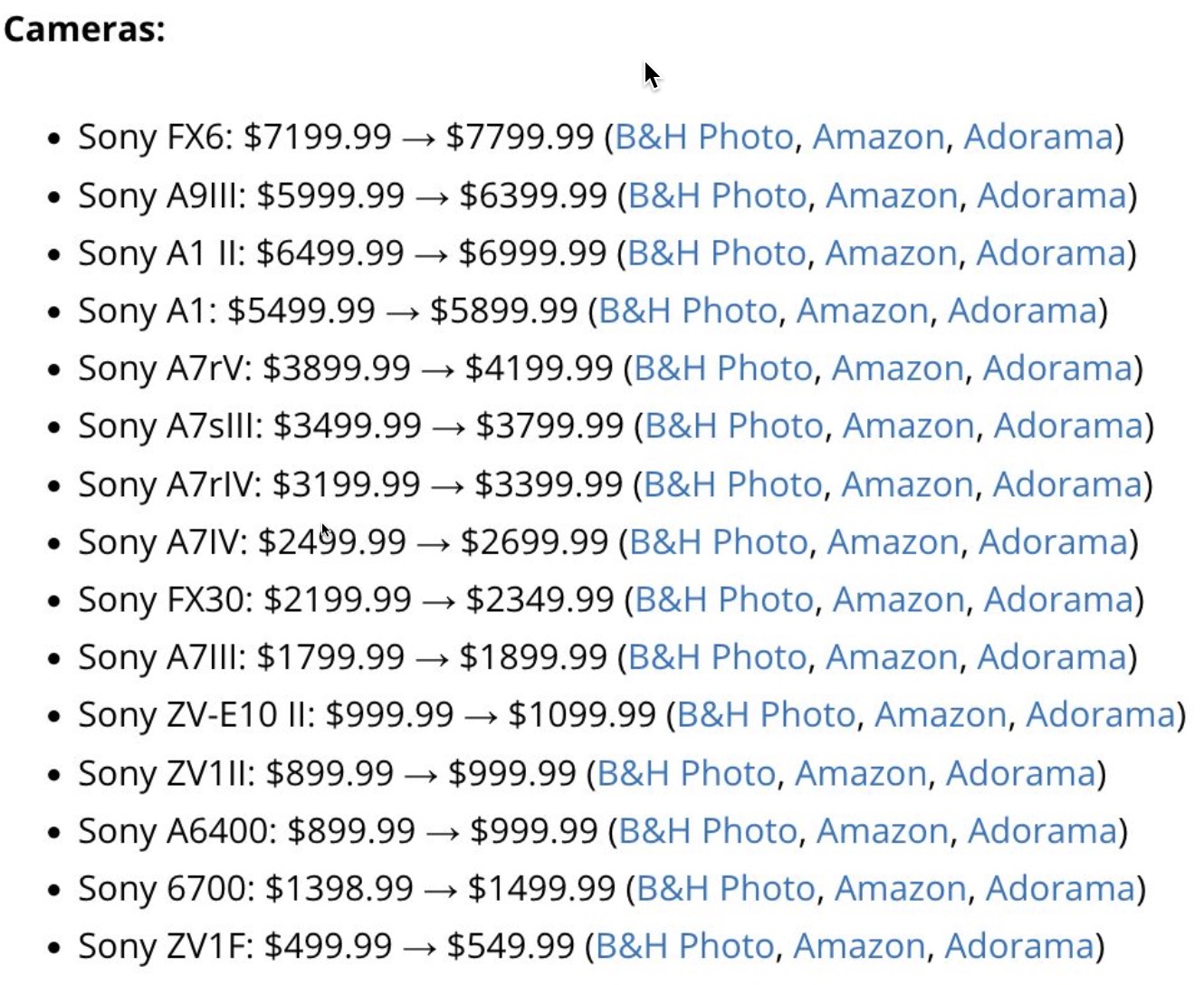This screenshot has width=1204, height=985.
Task: Follow B&H Photo link for Sony A7rIV
Action: [x=733, y=484]
